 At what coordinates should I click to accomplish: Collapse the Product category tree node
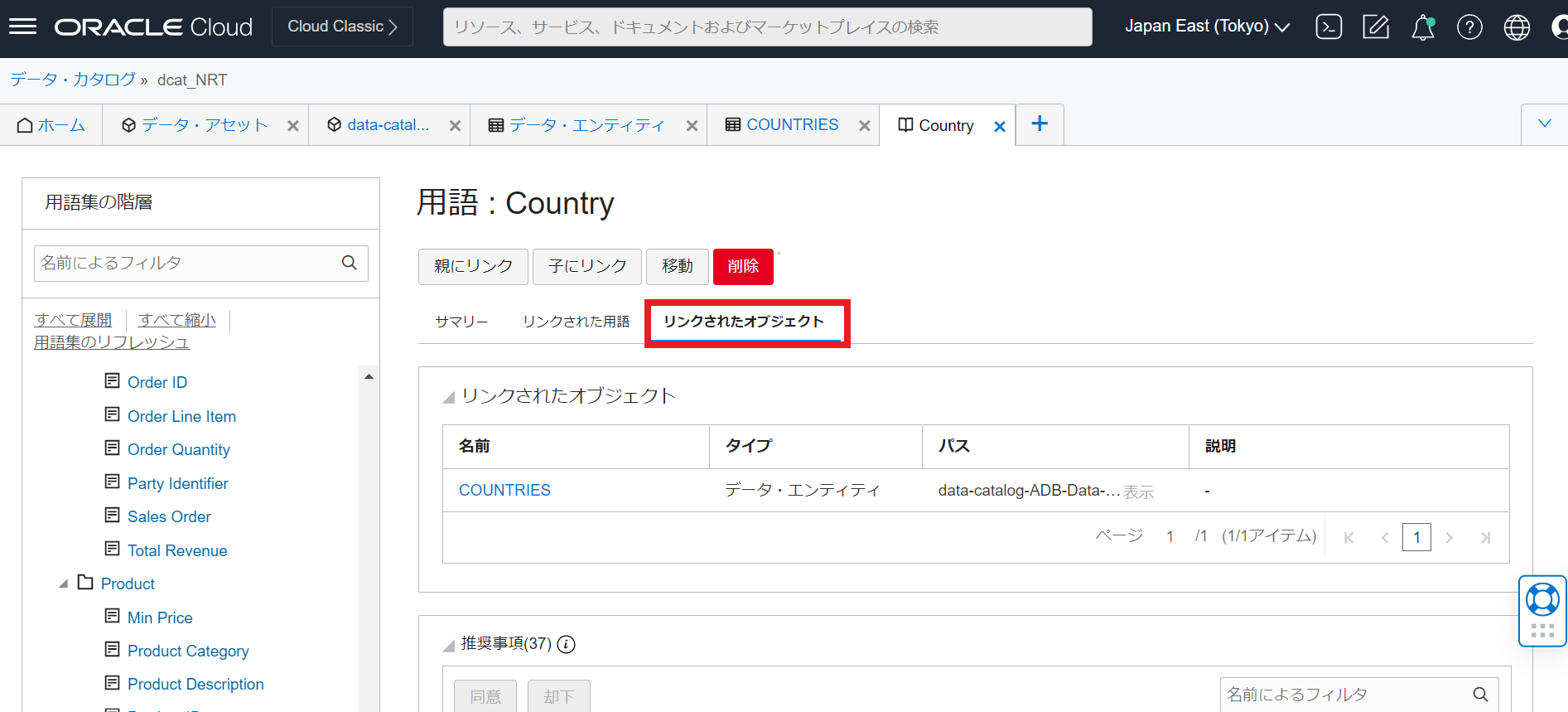(x=64, y=584)
